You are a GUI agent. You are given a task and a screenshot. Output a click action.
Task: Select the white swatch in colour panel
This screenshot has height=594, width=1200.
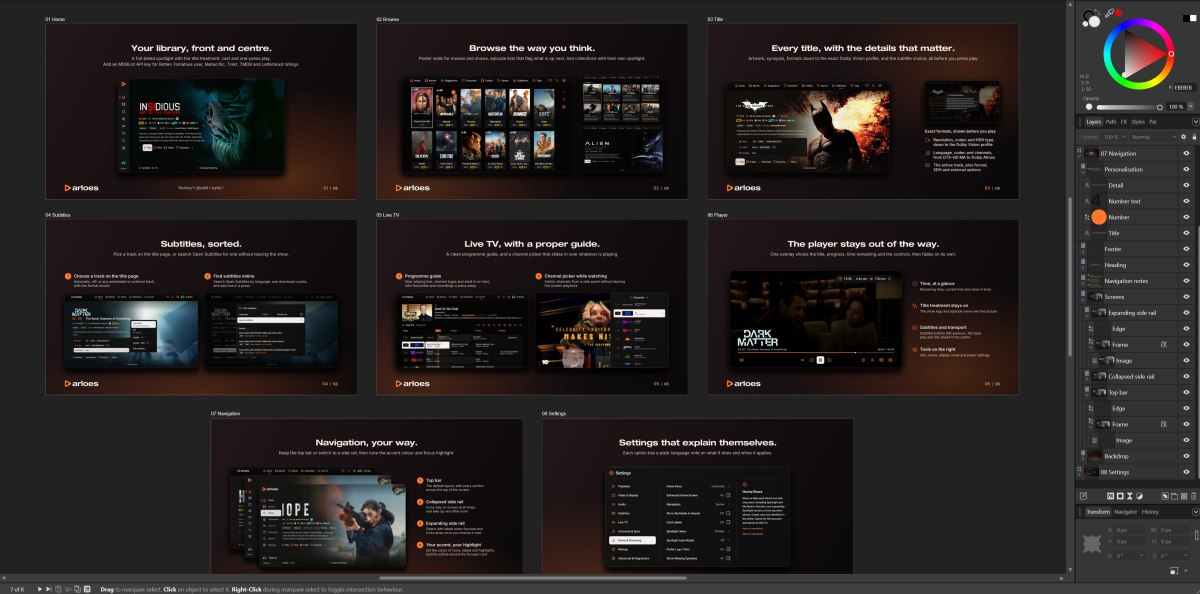(x=1193, y=18)
